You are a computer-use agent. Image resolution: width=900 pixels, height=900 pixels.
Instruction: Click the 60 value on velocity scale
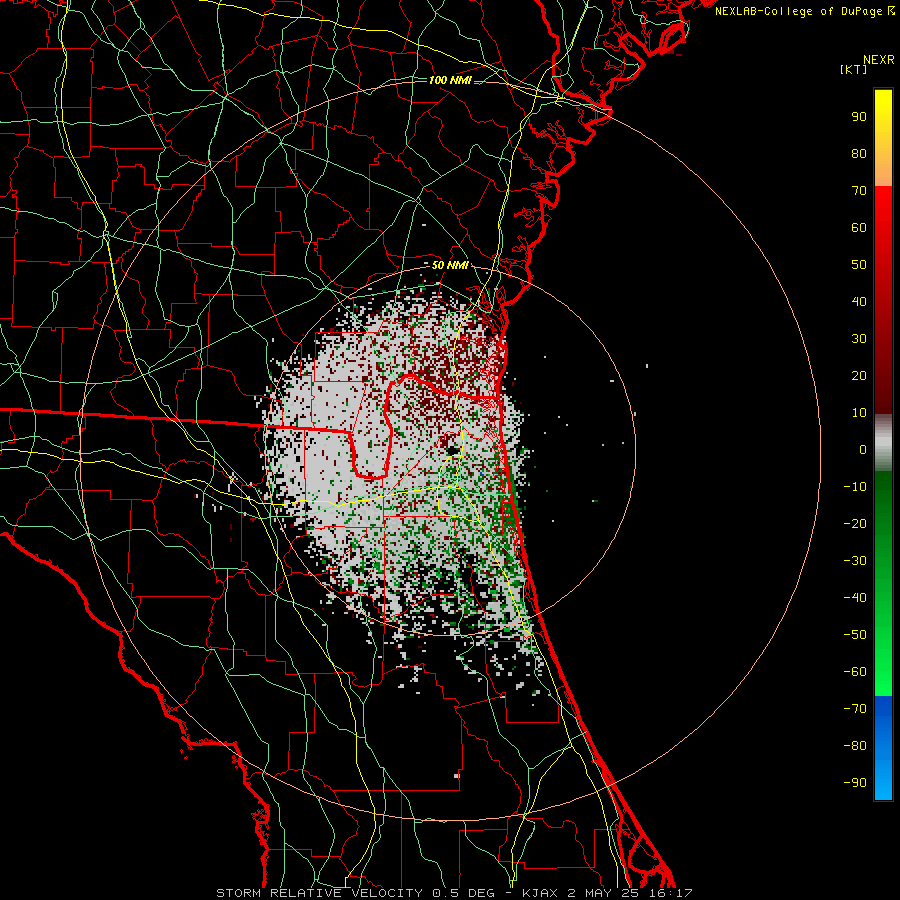[859, 228]
